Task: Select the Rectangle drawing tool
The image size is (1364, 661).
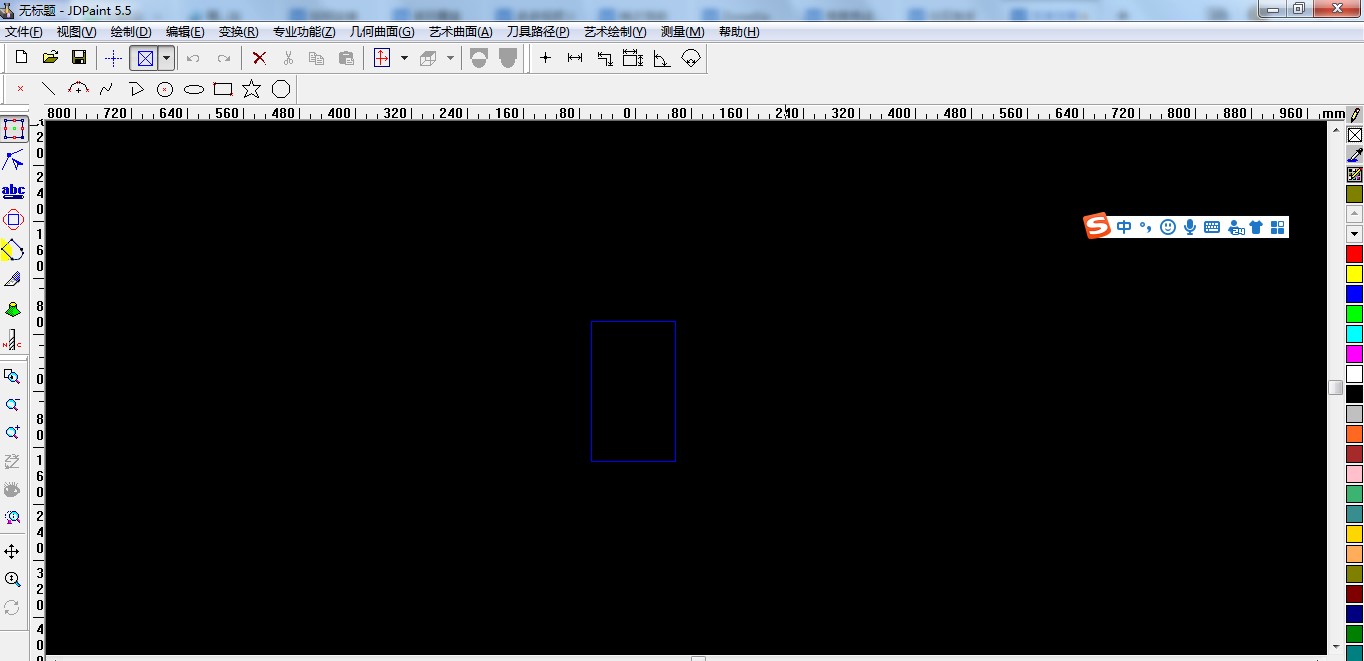Action: coord(222,88)
